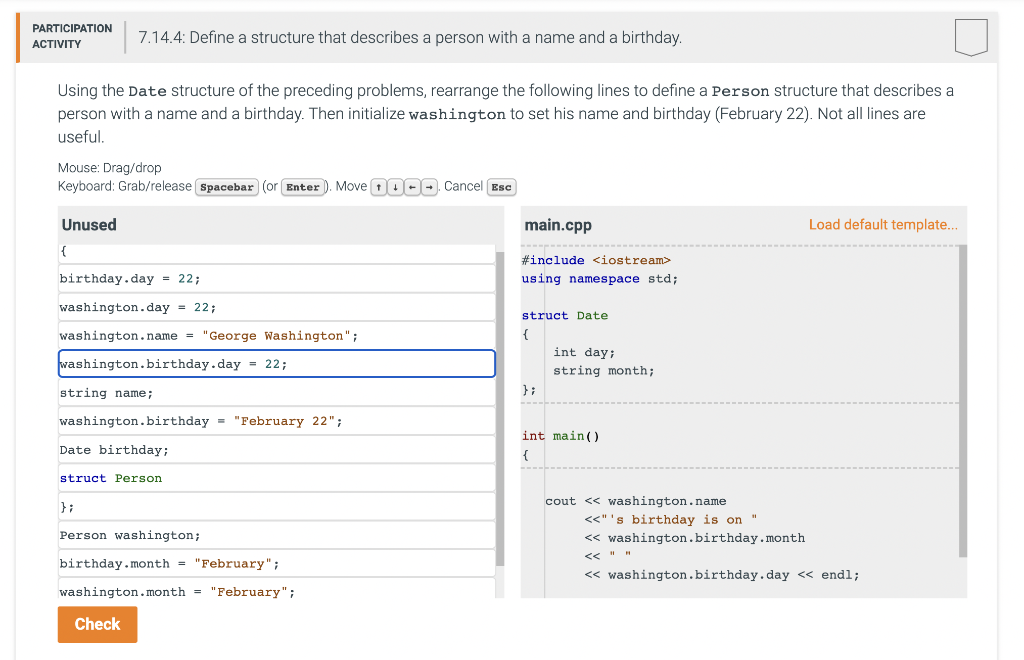Select the up arrow move badge

378,187
